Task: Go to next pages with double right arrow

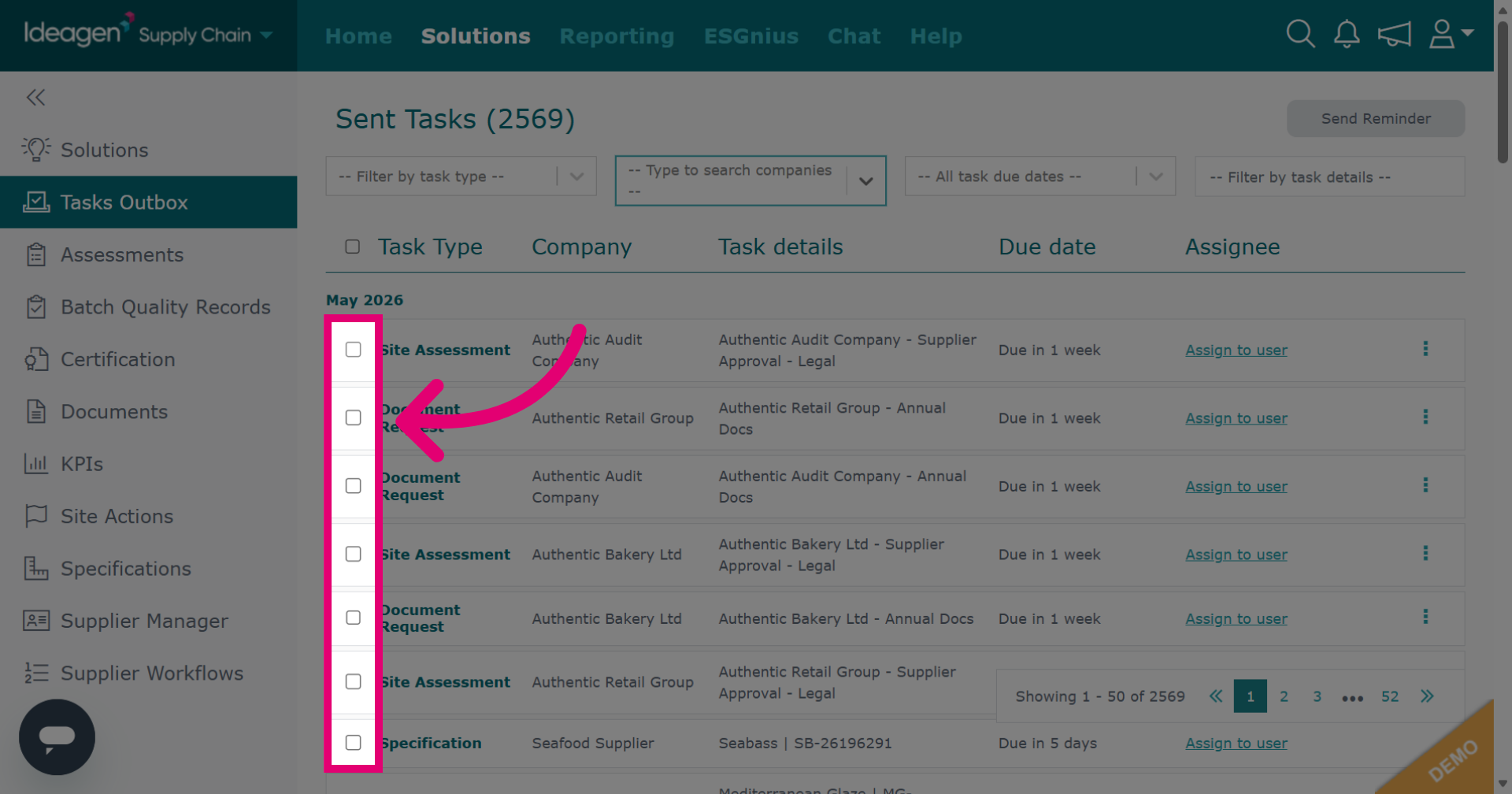Action: pyautogui.click(x=1427, y=696)
